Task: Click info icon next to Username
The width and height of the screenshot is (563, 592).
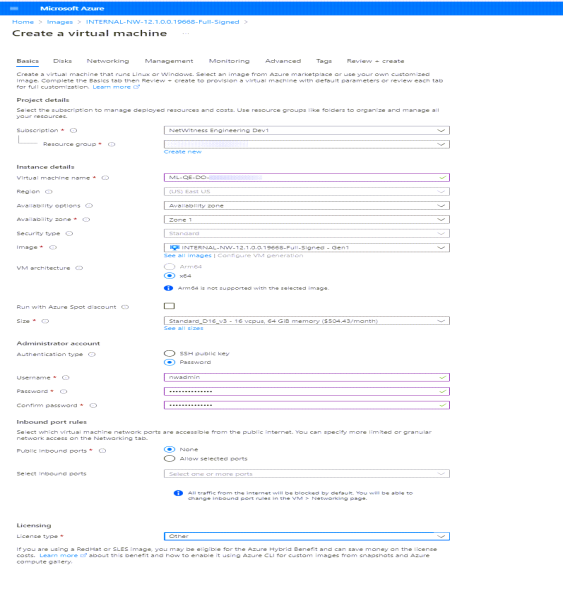Action: [66, 378]
